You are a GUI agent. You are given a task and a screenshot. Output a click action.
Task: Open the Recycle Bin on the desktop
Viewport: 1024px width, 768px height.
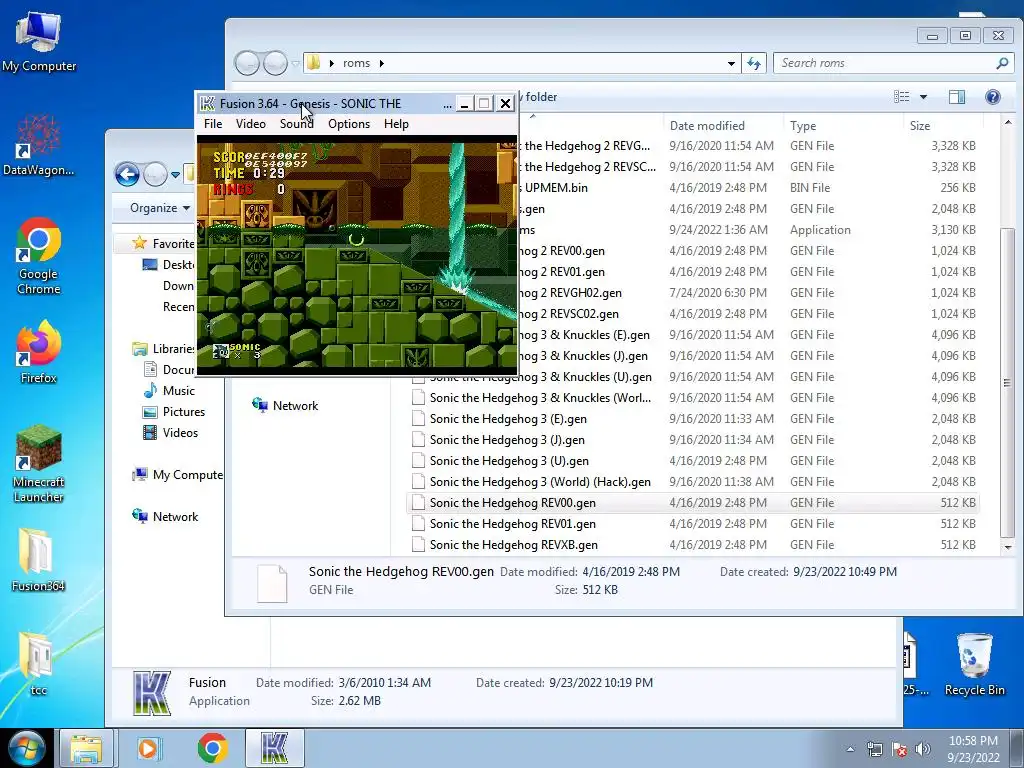[974, 664]
